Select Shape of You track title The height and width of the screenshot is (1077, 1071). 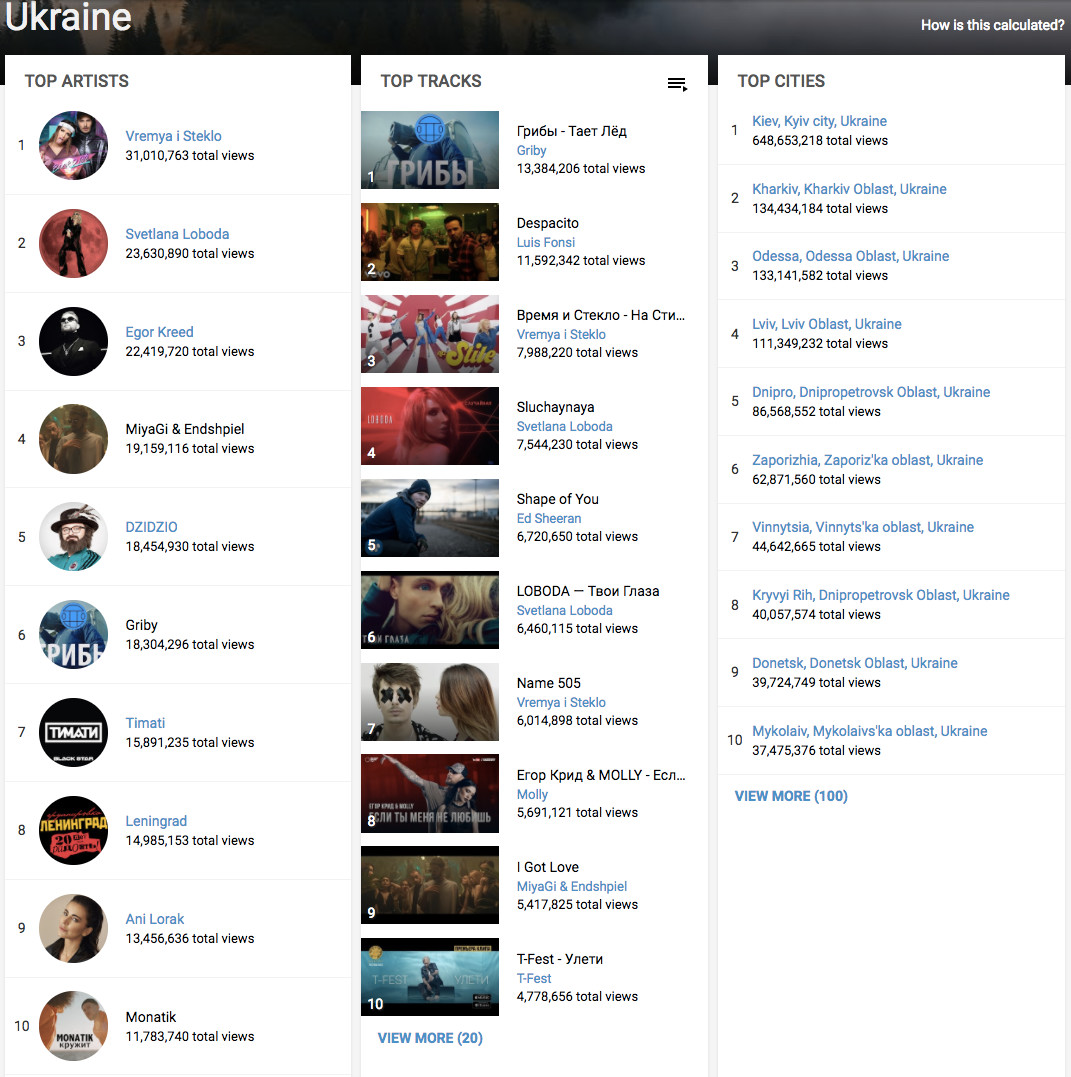coord(557,499)
